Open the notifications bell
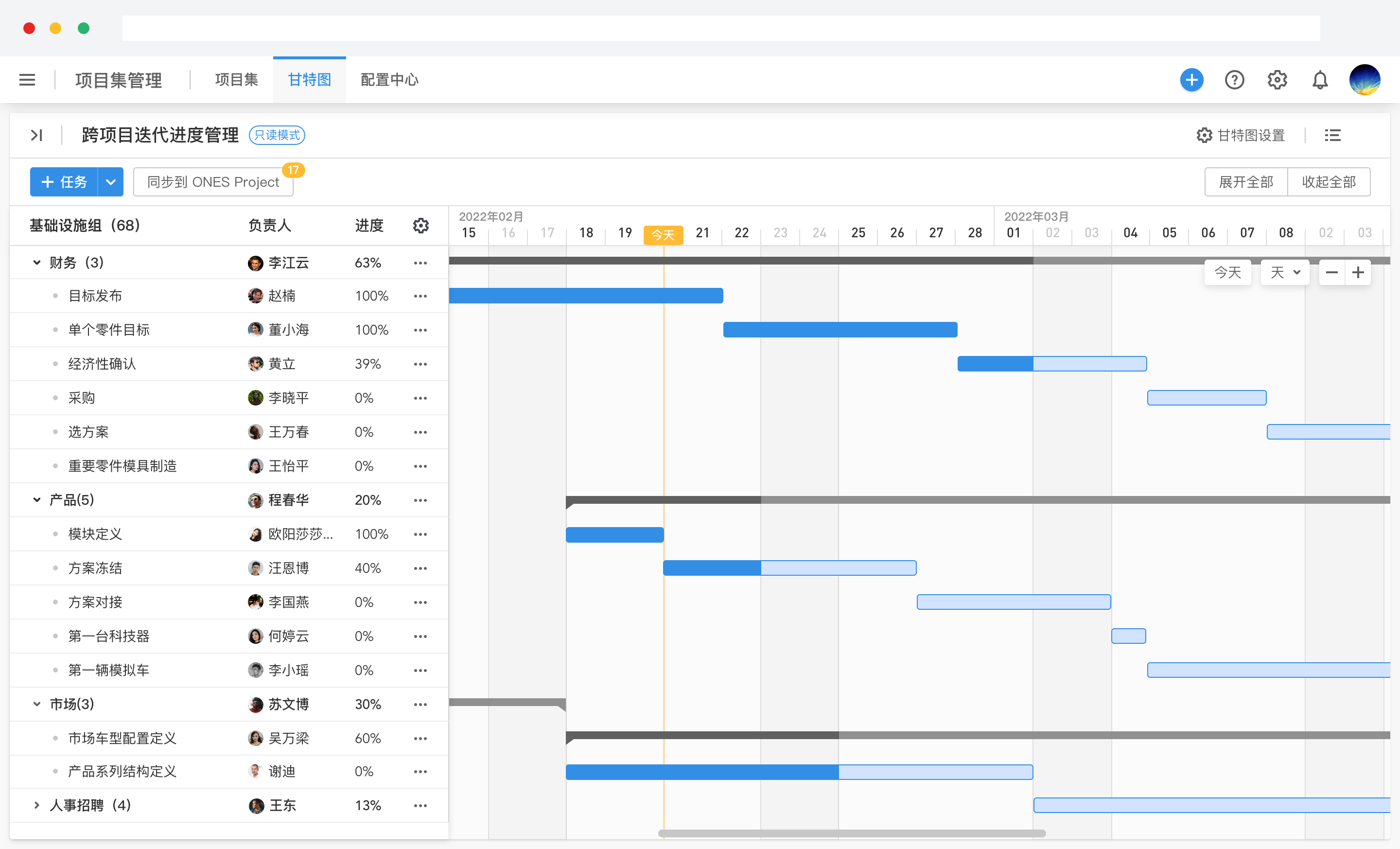 pyautogui.click(x=1319, y=80)
